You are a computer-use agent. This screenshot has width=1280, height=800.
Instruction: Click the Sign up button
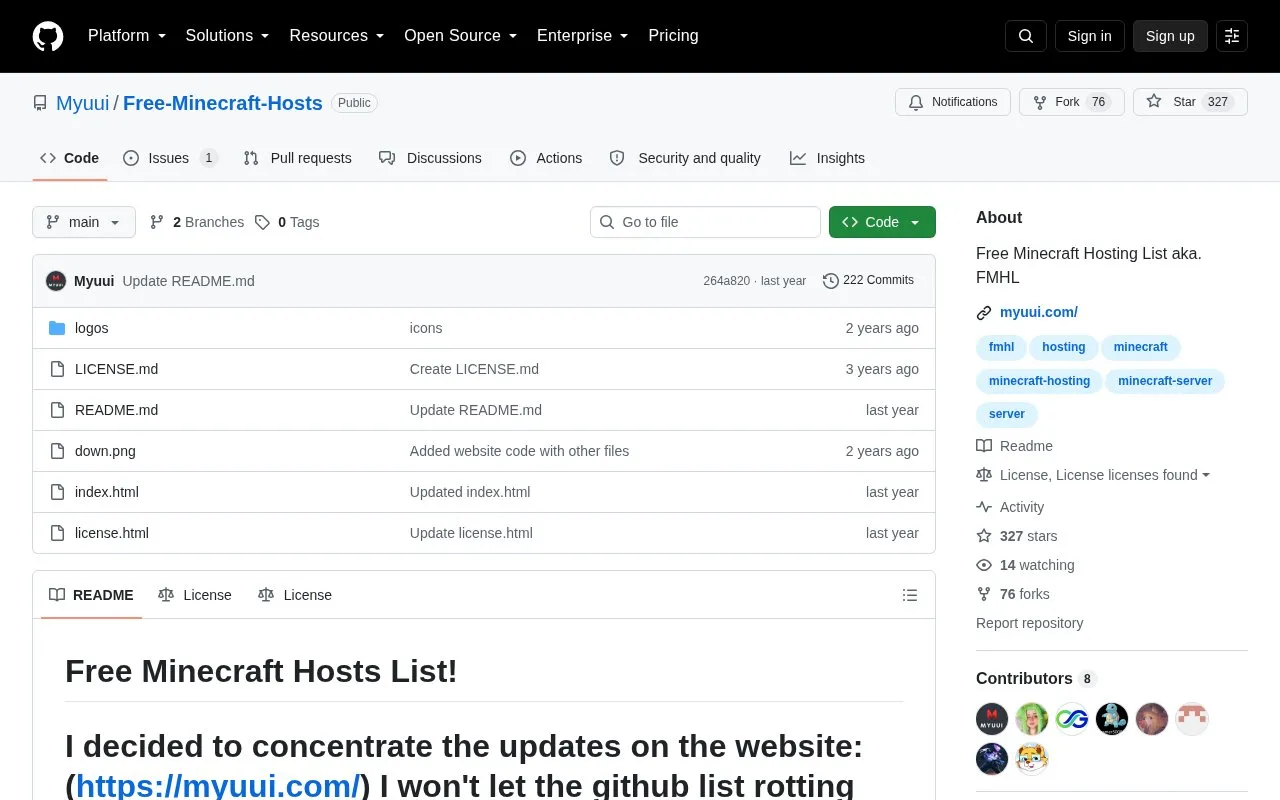tap(1170, 36)
